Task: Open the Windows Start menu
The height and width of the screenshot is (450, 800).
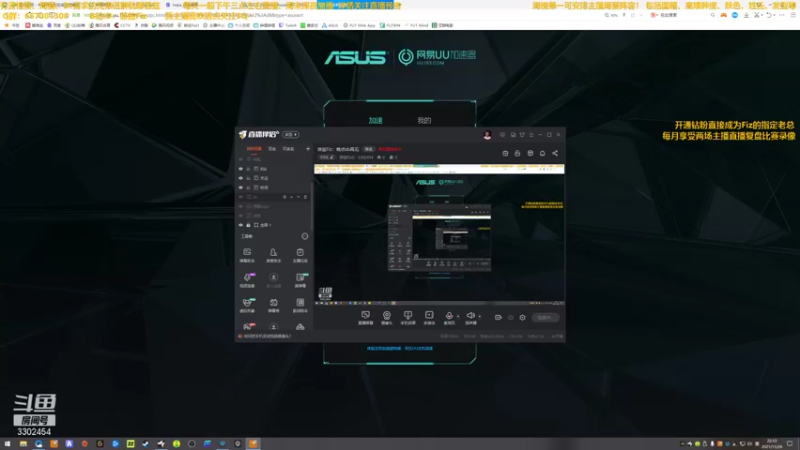Action: coord(7,444)
